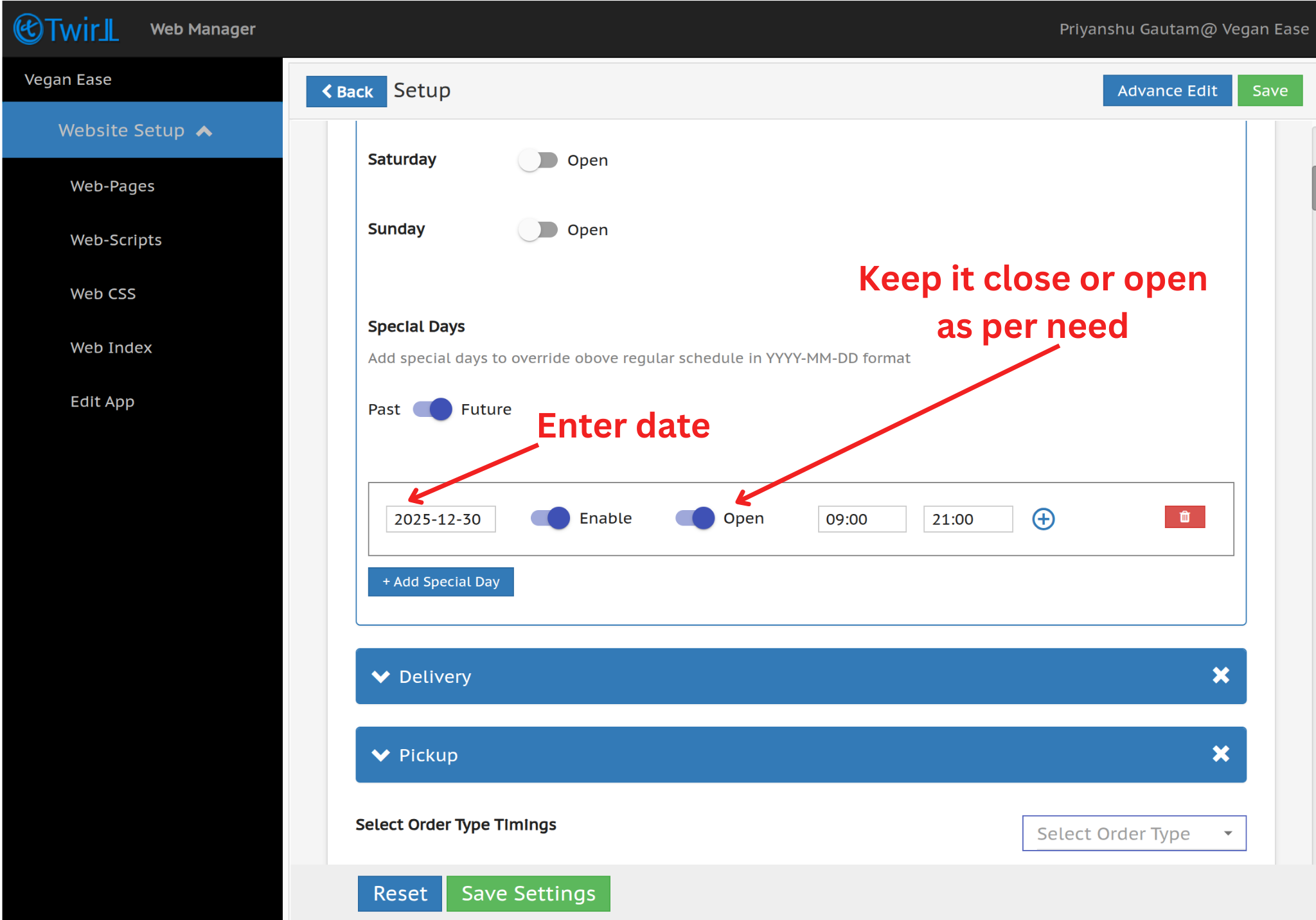Toggle Saturday open switch
The image size is (1316, 920).
tap(538, 160)
